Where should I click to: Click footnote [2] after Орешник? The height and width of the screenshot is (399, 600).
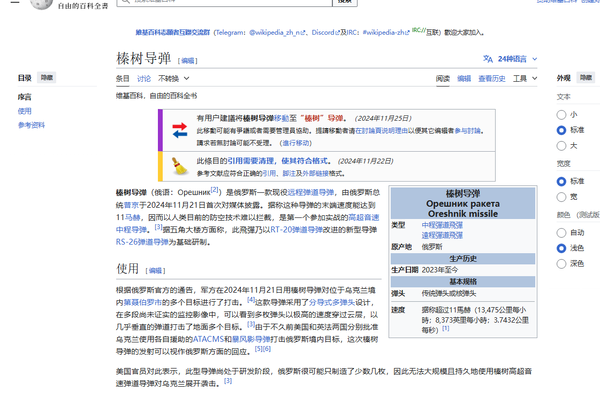tap(214, 189)
